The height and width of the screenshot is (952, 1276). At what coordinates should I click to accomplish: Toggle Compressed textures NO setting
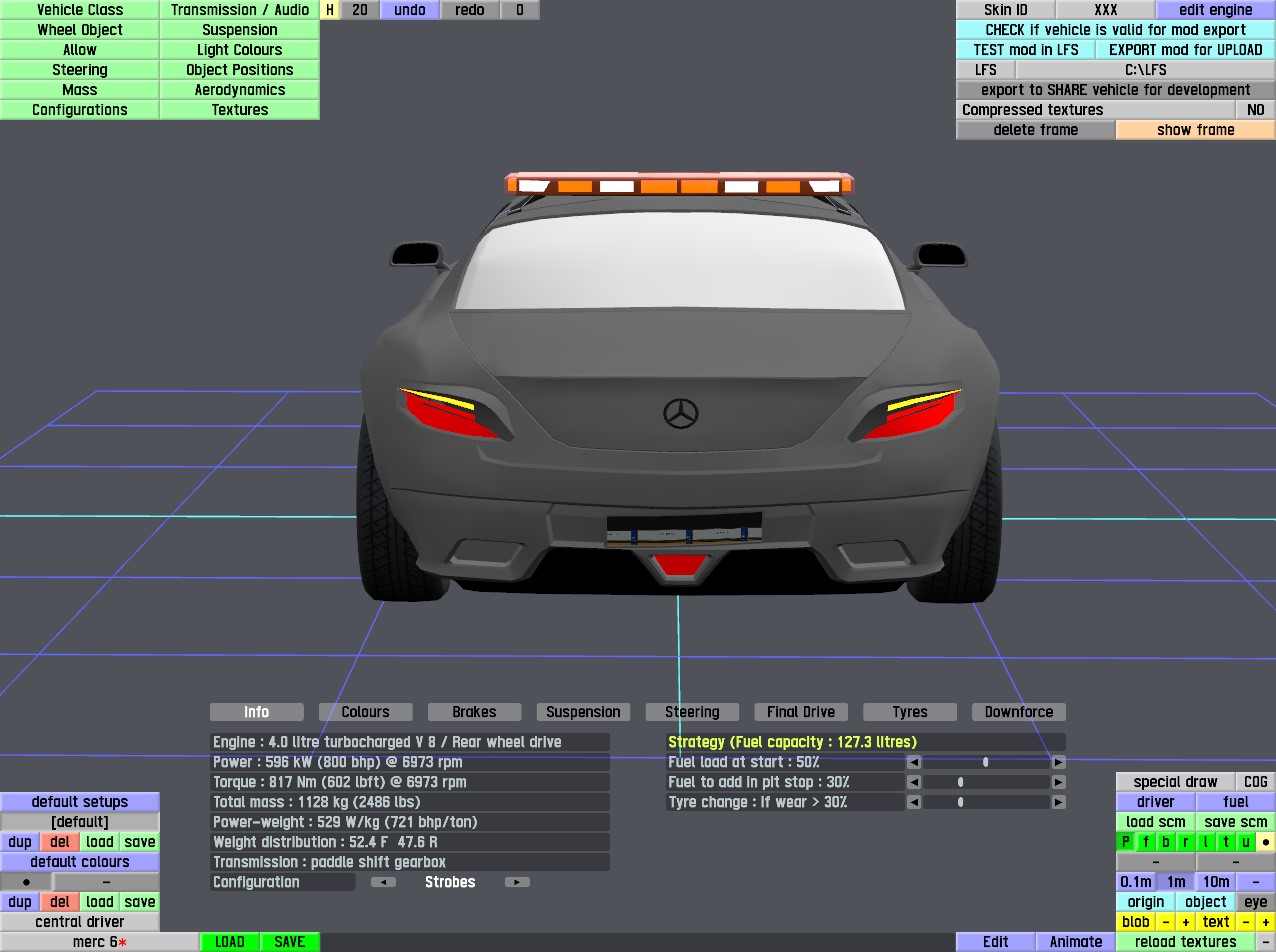1256,110
